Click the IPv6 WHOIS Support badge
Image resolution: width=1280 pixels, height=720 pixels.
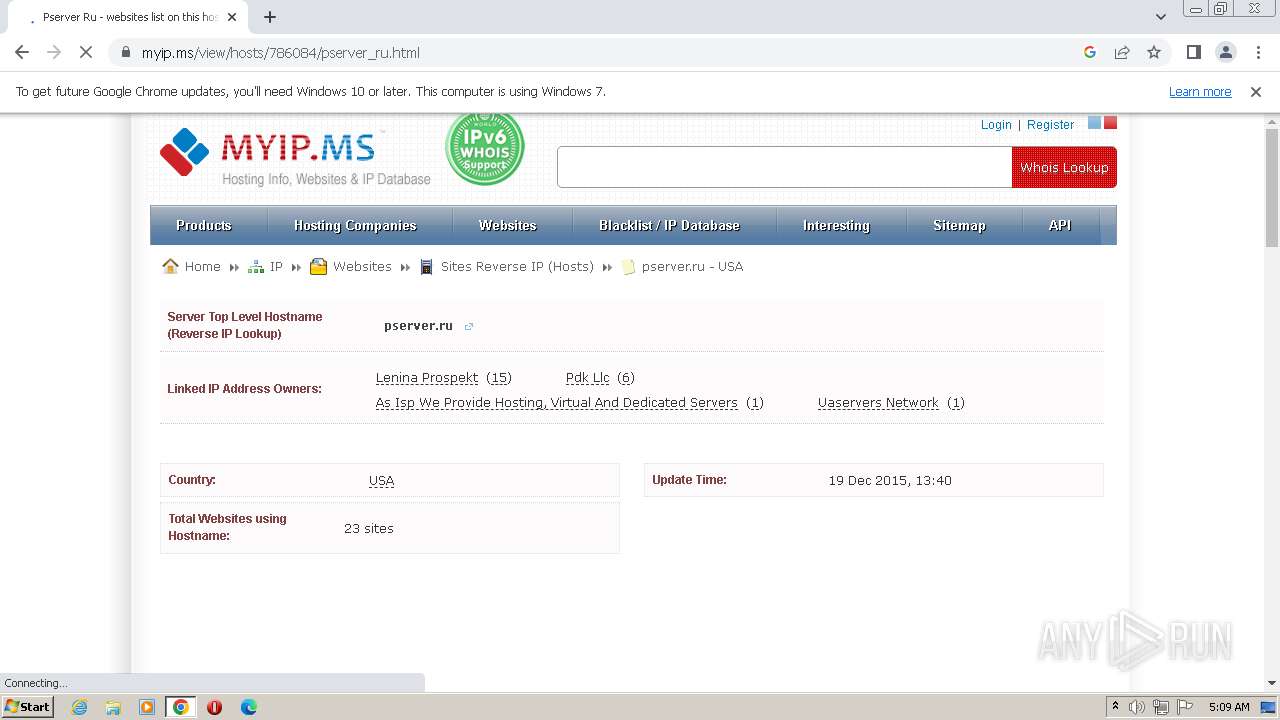(485, 148)
